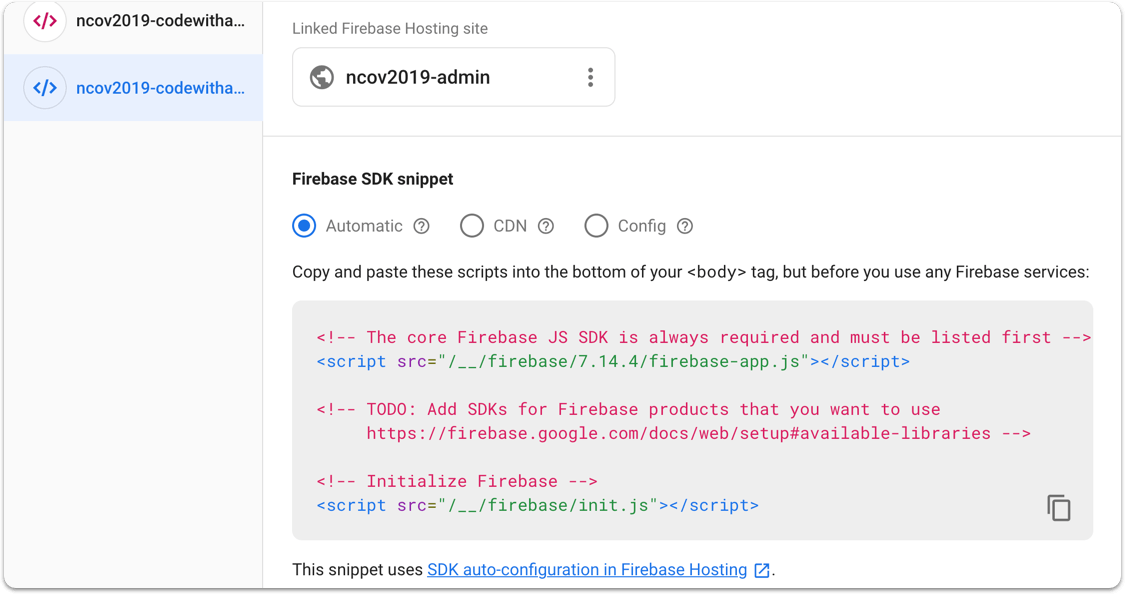Viewport: 1125px width, 594px height.
Task: Click the ncov2019-admin hosting site name
Action: [x=418, y=77]
